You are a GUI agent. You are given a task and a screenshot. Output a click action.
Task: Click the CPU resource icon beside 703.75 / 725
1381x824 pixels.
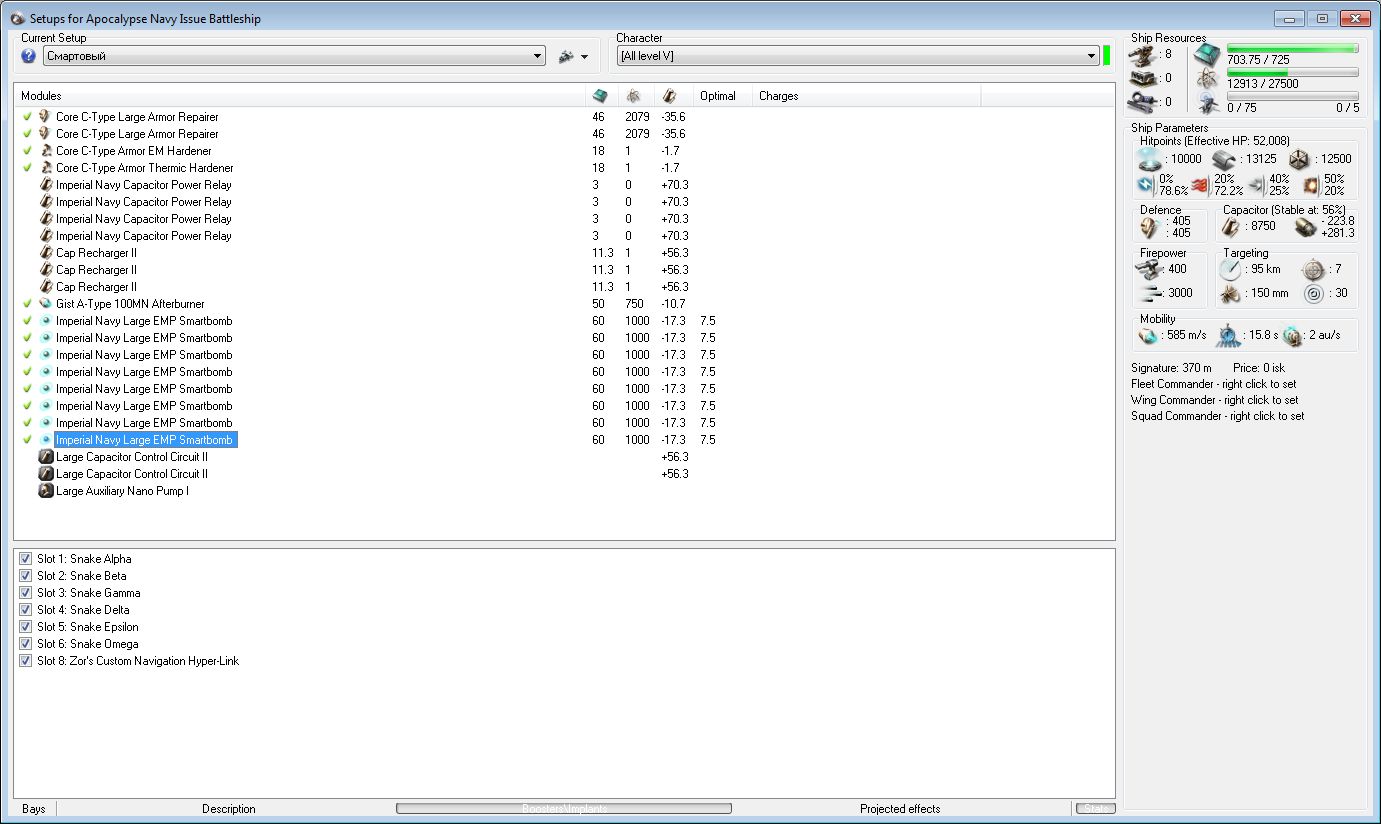pyautogui.click(x=1207, y=57)
